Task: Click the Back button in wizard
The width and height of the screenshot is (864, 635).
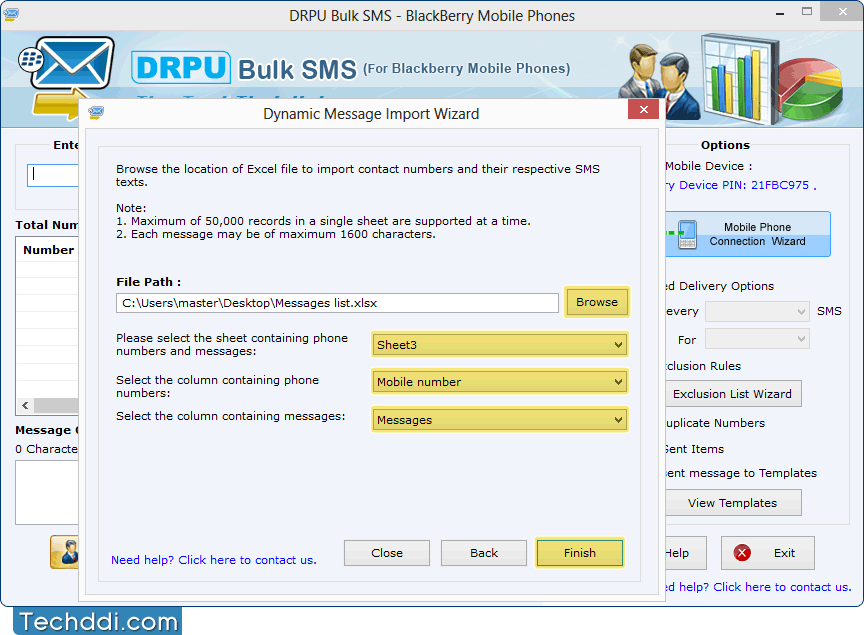Action: pyautogui.click(x=484, y=553)
